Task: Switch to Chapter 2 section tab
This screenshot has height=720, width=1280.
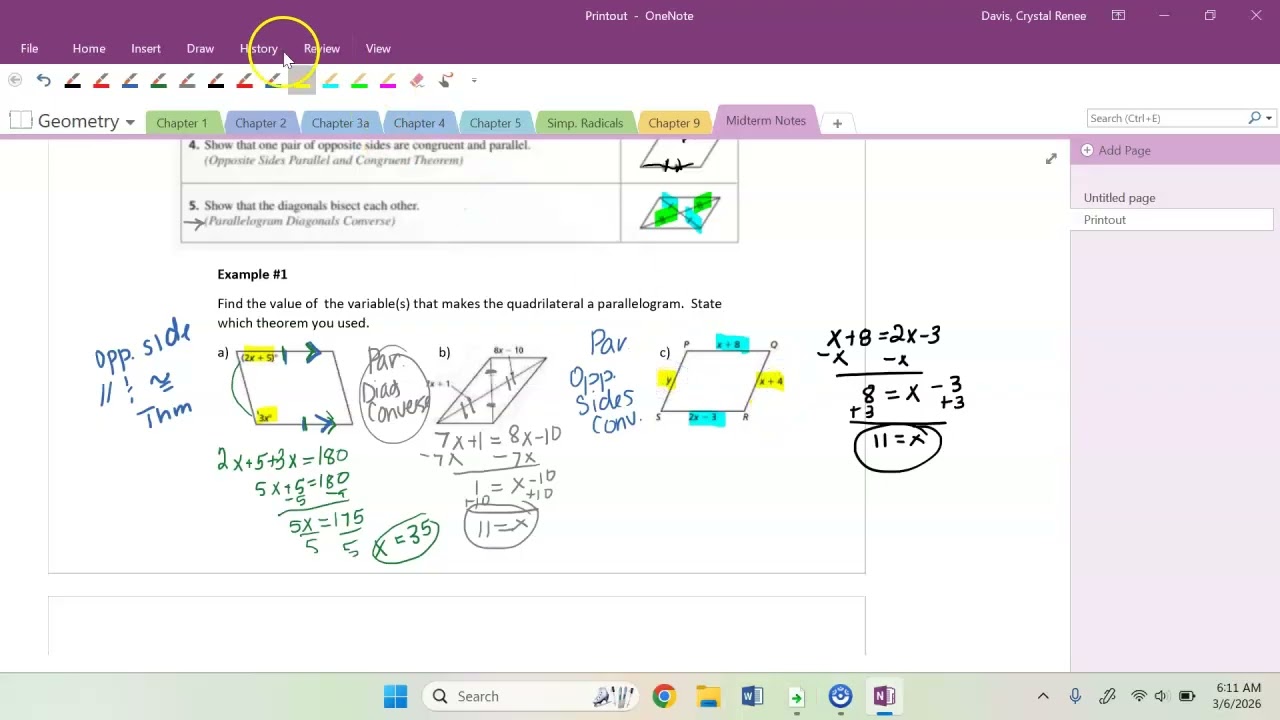Action: coord(261,123)
